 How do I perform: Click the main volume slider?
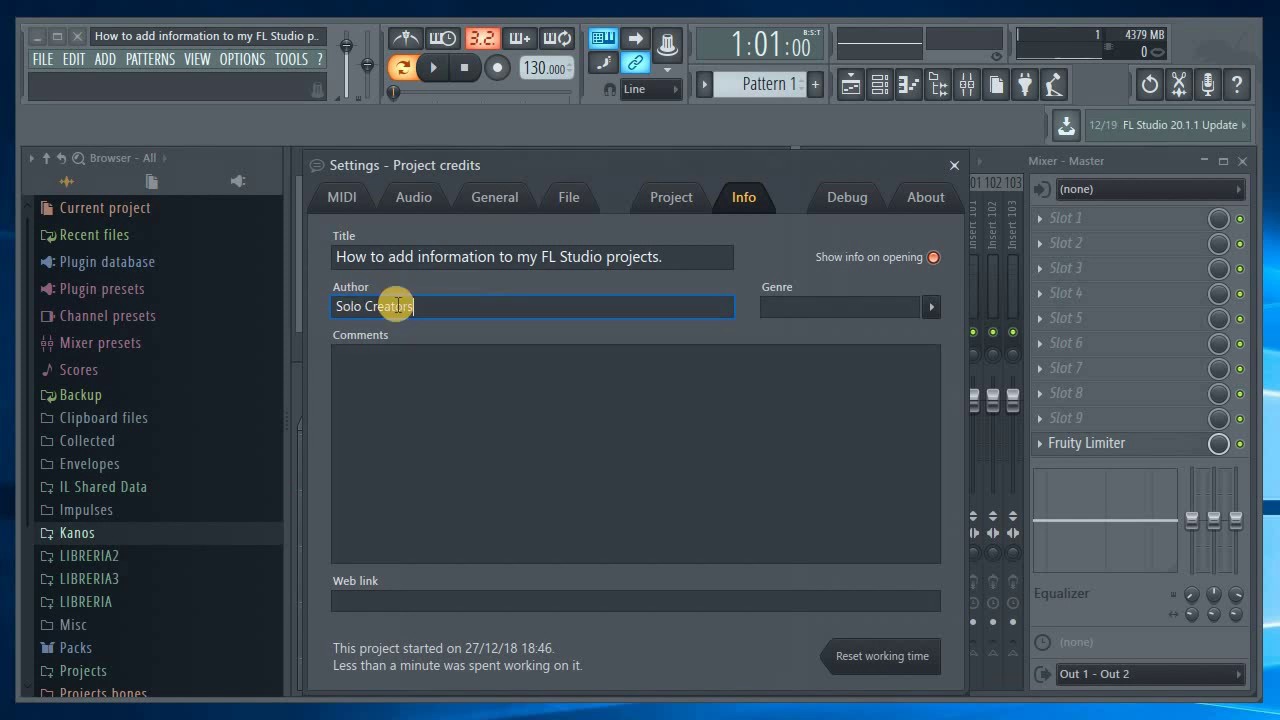point(347,46)
